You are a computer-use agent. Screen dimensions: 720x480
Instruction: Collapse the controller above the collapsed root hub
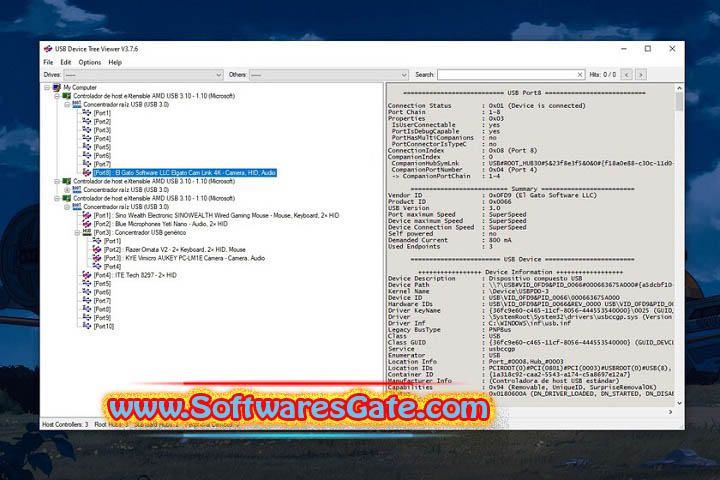[x=57, y=181]
